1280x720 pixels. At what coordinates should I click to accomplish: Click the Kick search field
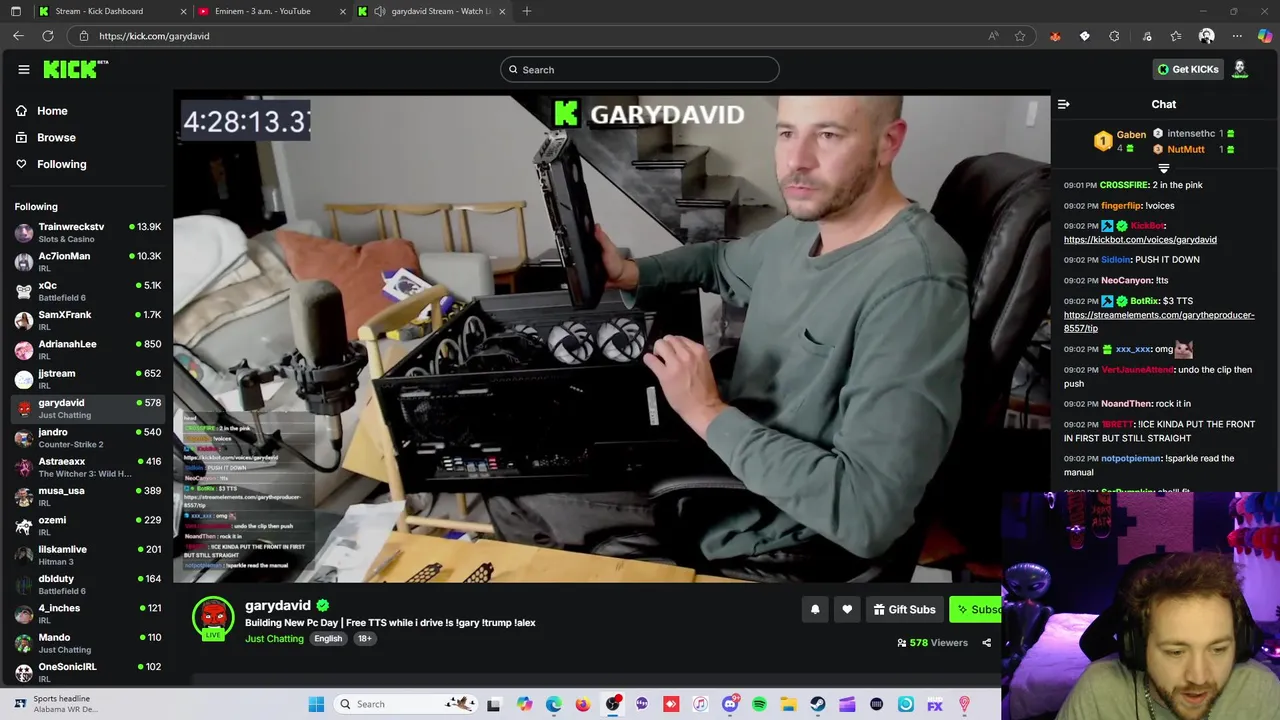click(x=640, y=69)
